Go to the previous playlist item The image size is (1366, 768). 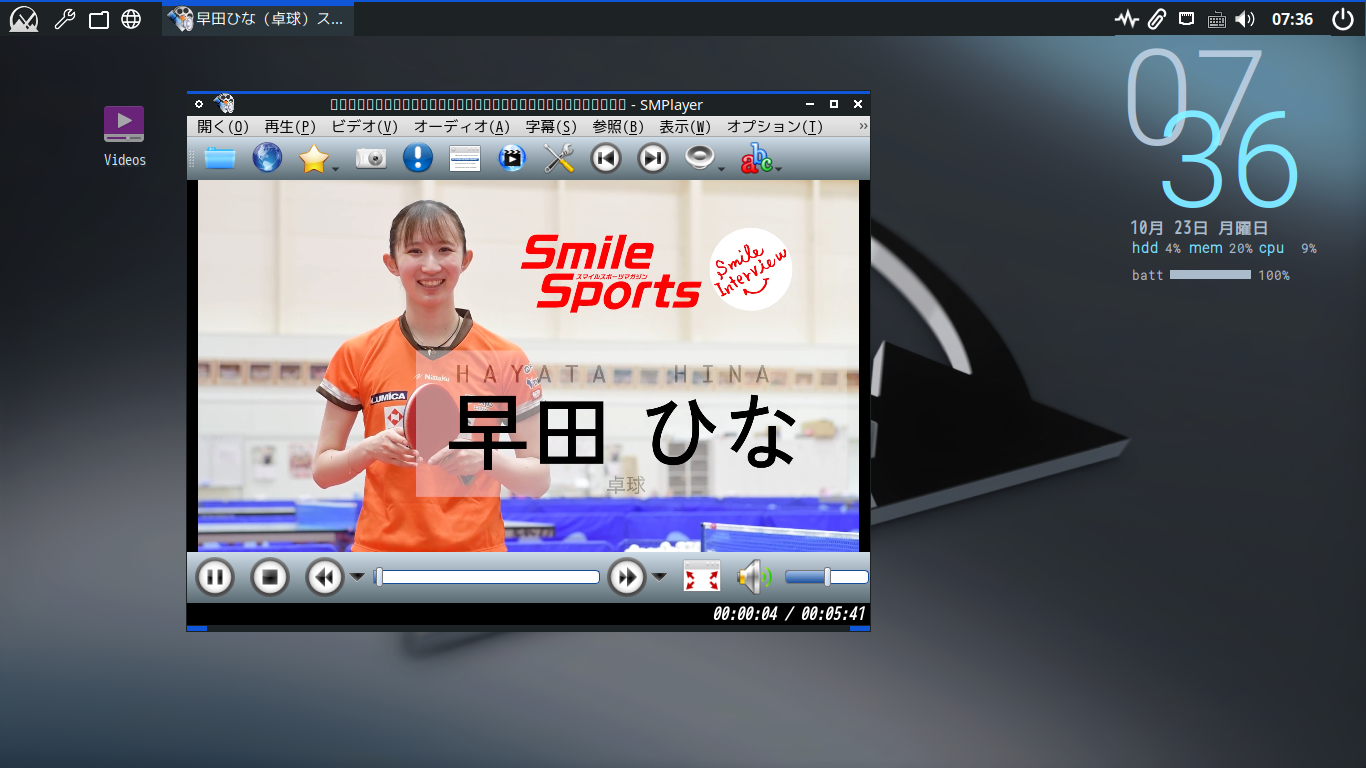tap(606, 158)
